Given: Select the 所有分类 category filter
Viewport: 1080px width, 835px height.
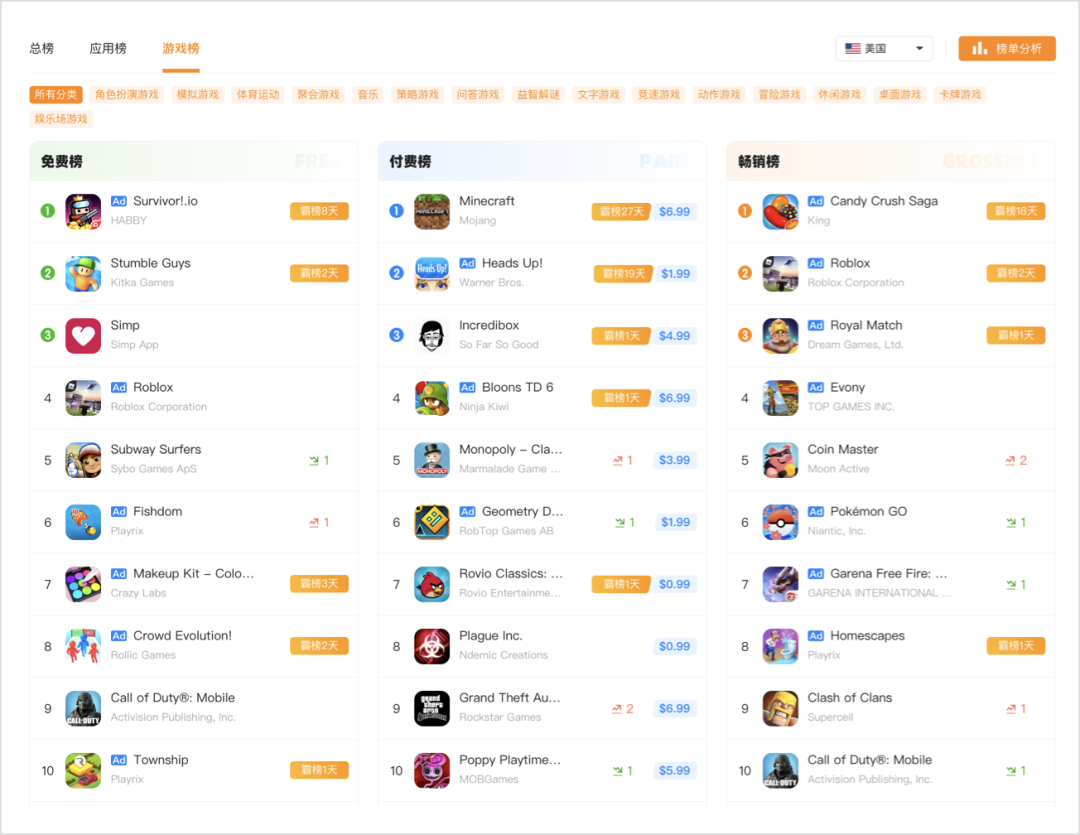Looking at the screenshot, I should (x=56, y=94).
